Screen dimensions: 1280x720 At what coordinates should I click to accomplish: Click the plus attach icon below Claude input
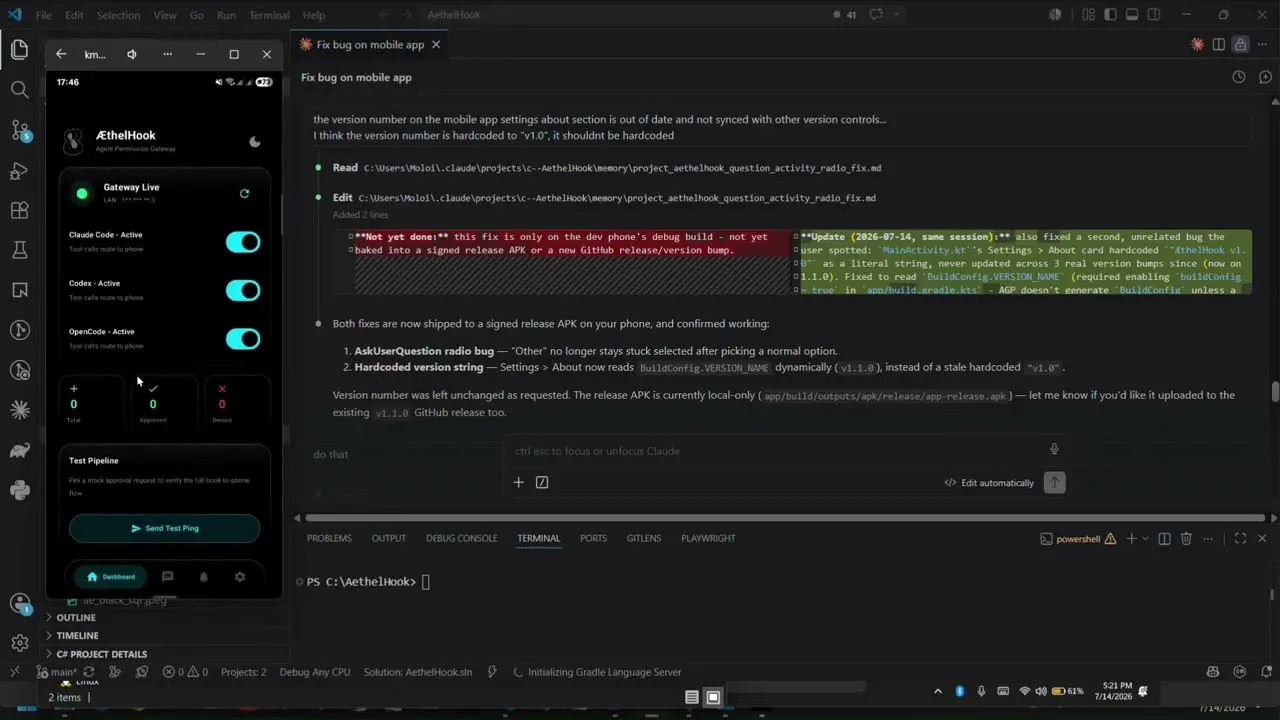pyautogui.click(x=519, y=482)
